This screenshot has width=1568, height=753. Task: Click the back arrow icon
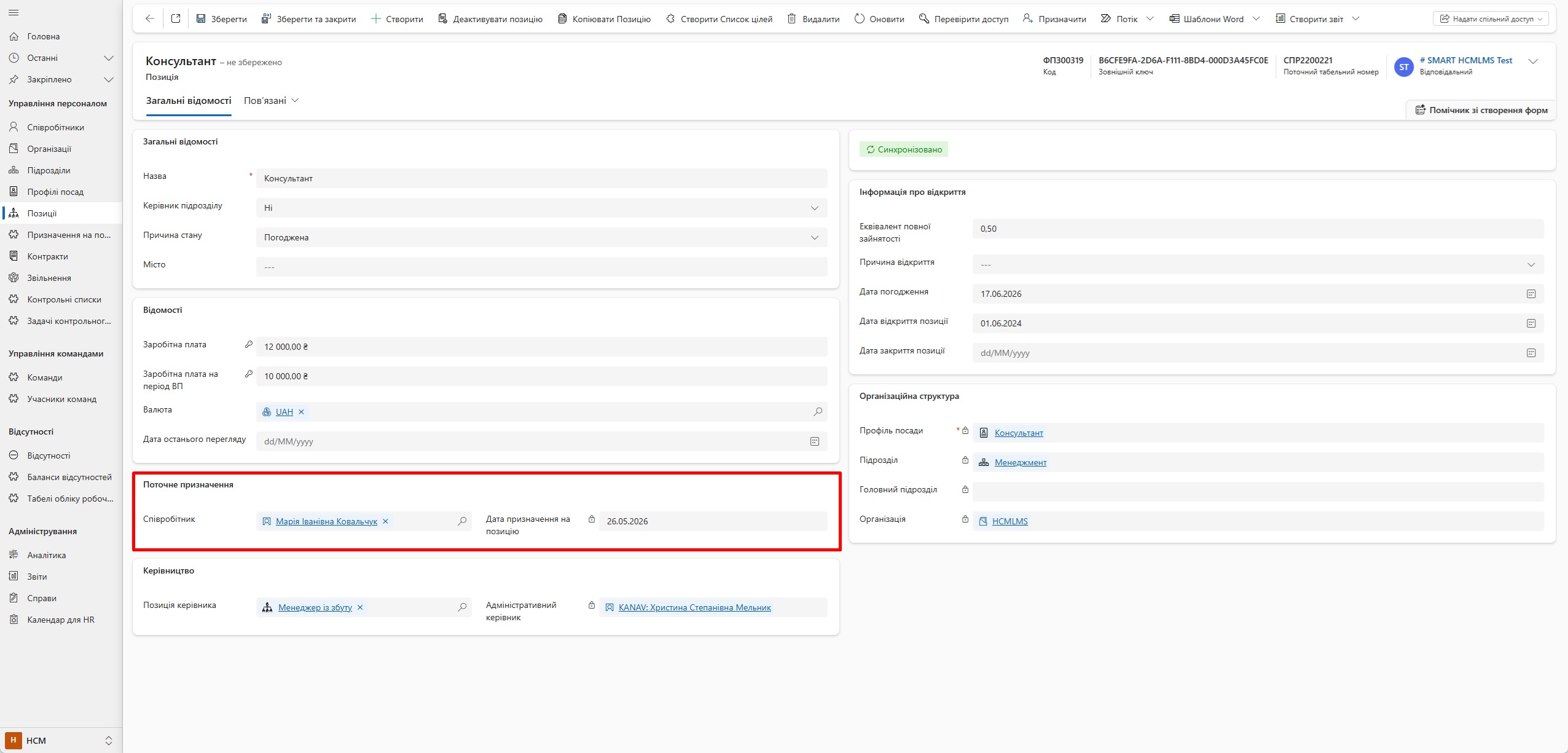coord(149,18)
